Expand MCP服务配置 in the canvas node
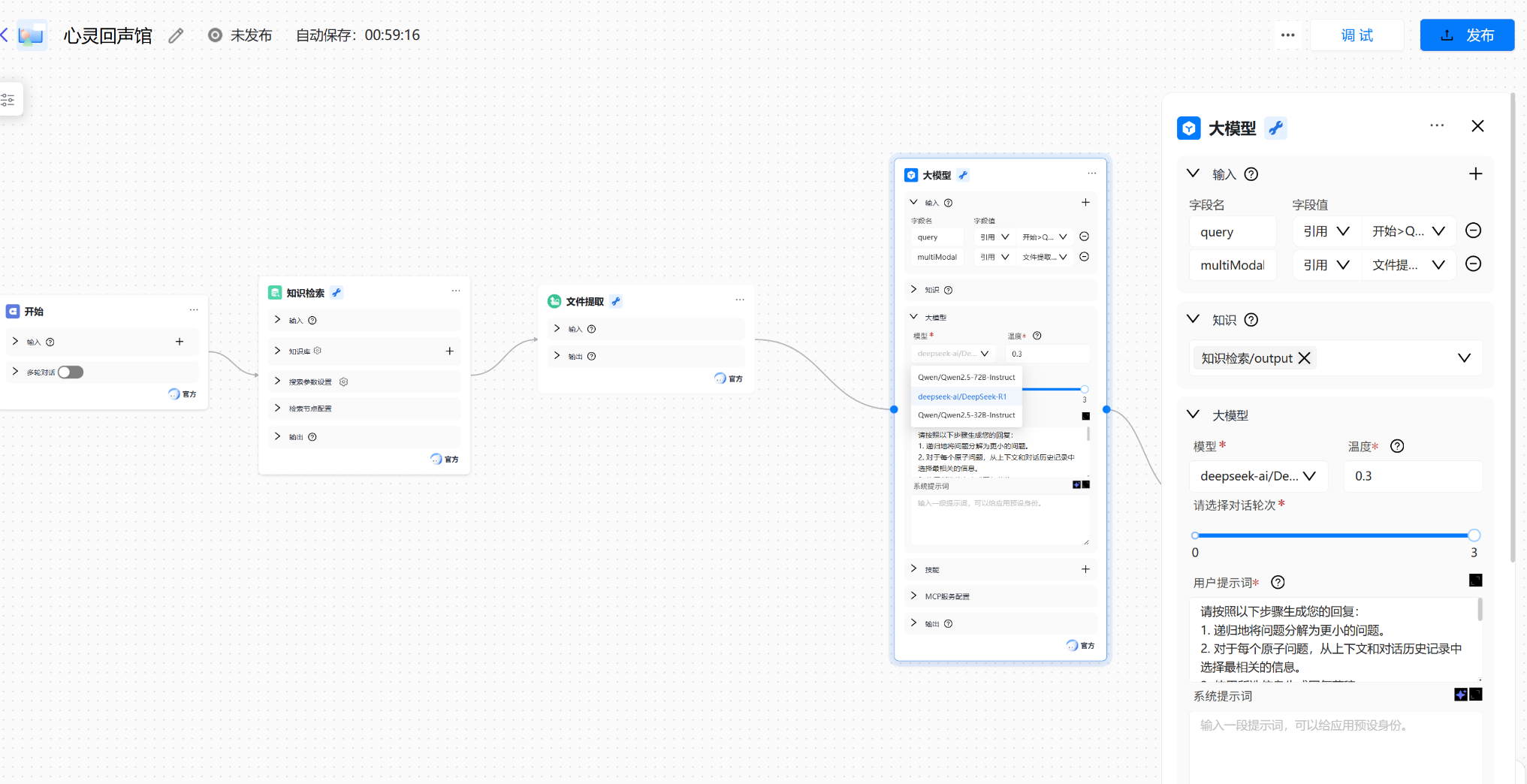This screenshot has width=1527, height=784. (x=914, y=596)
